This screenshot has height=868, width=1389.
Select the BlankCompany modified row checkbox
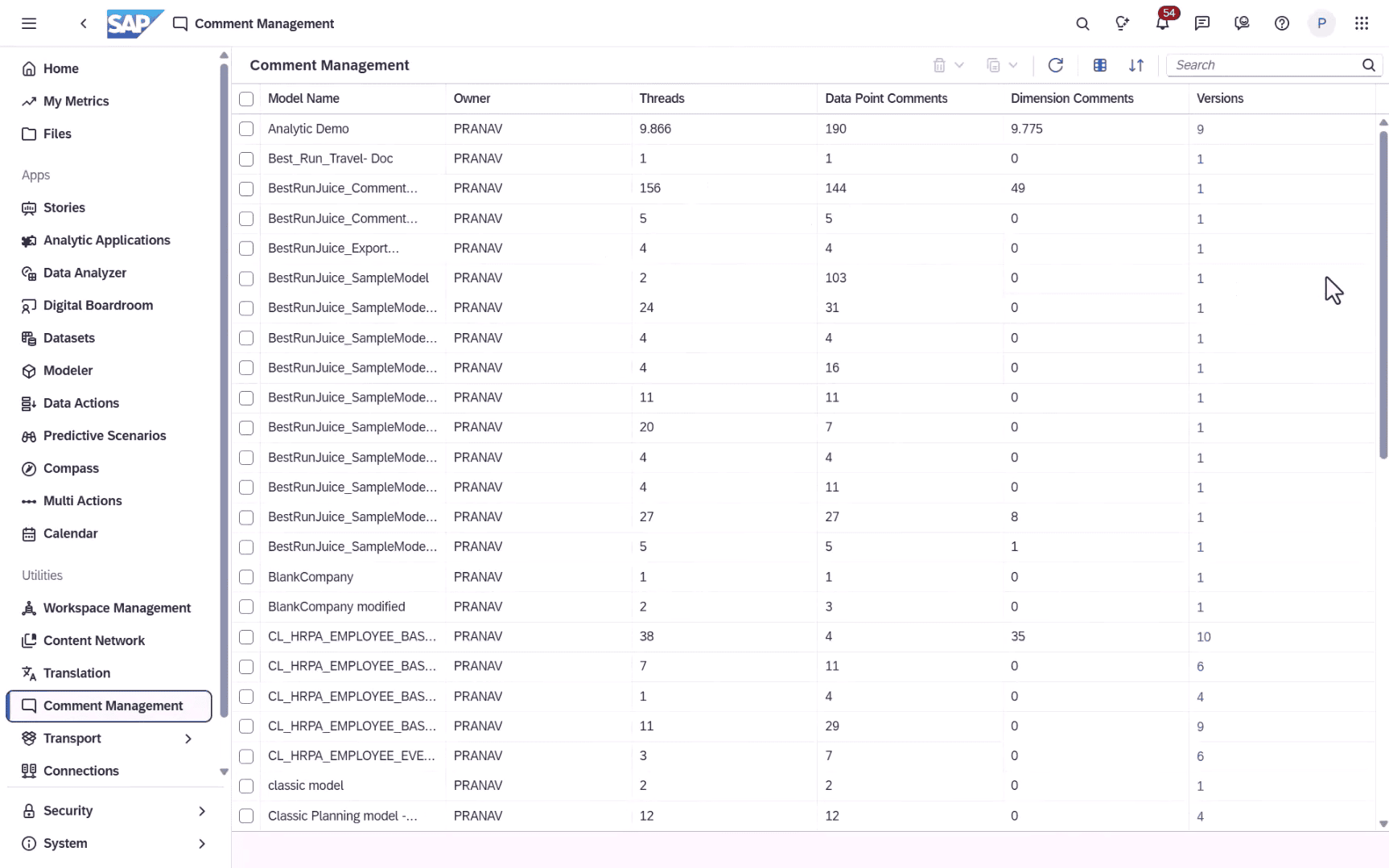point(246,607)
